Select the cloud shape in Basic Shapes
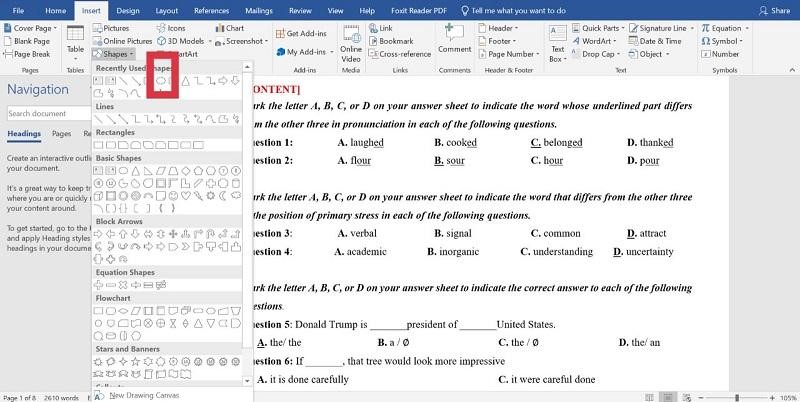 pos(236,195)
